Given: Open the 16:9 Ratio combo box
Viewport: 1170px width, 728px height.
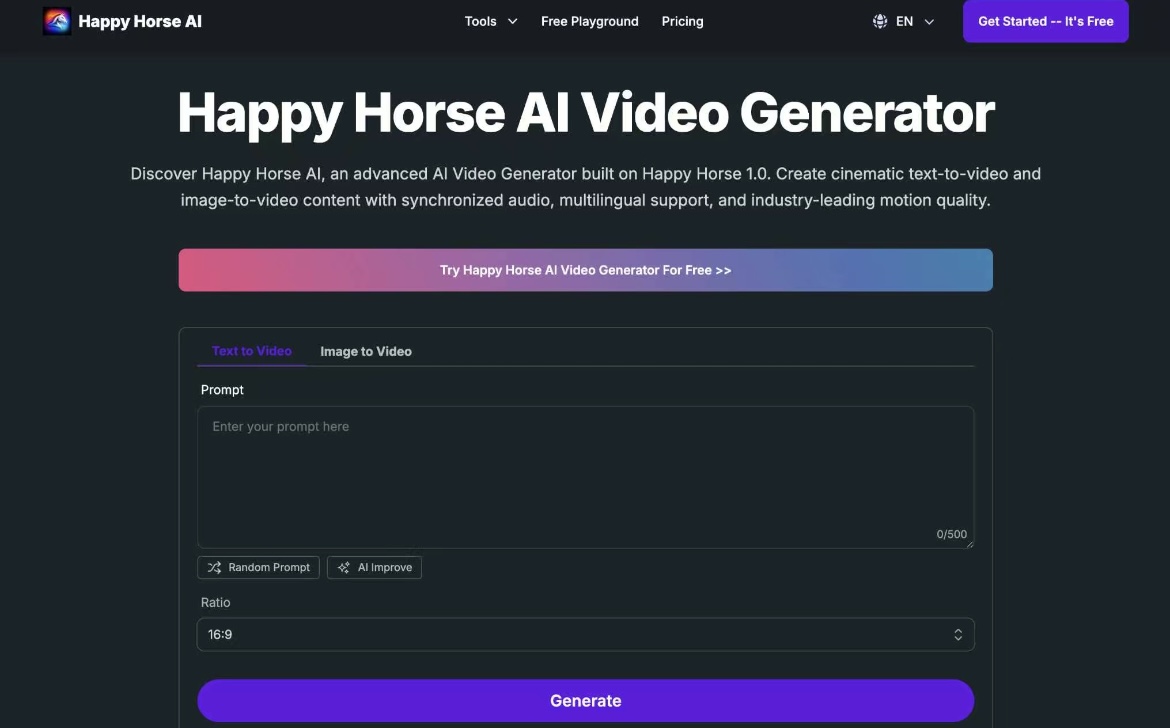Looking at the screenshot, I should [586, 635].
